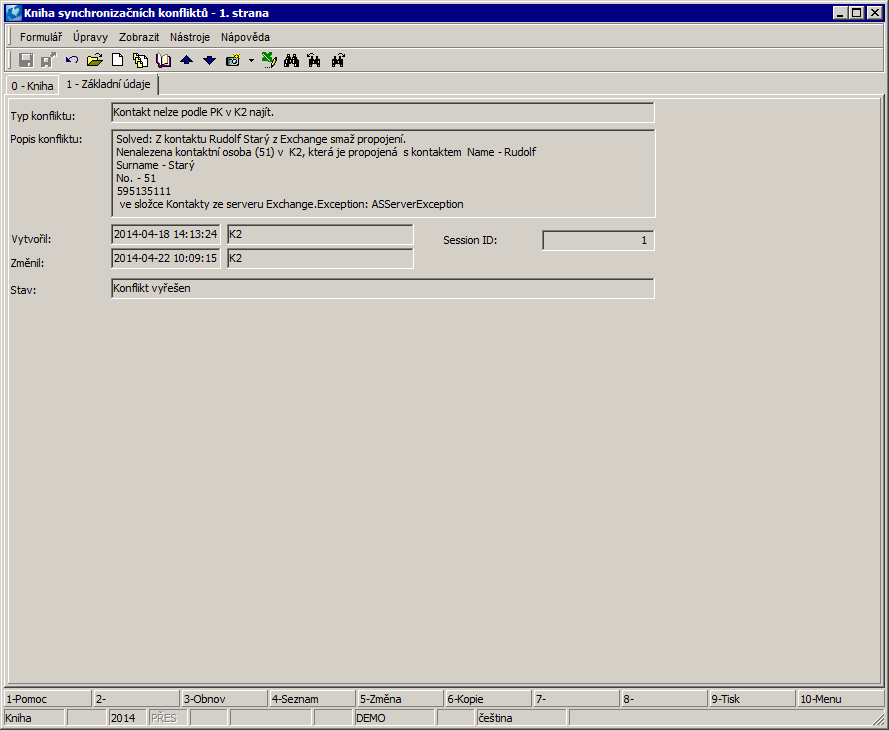Click the 10-Menu function key button
The width and height of the screenshot is (889, 730).
841,699
